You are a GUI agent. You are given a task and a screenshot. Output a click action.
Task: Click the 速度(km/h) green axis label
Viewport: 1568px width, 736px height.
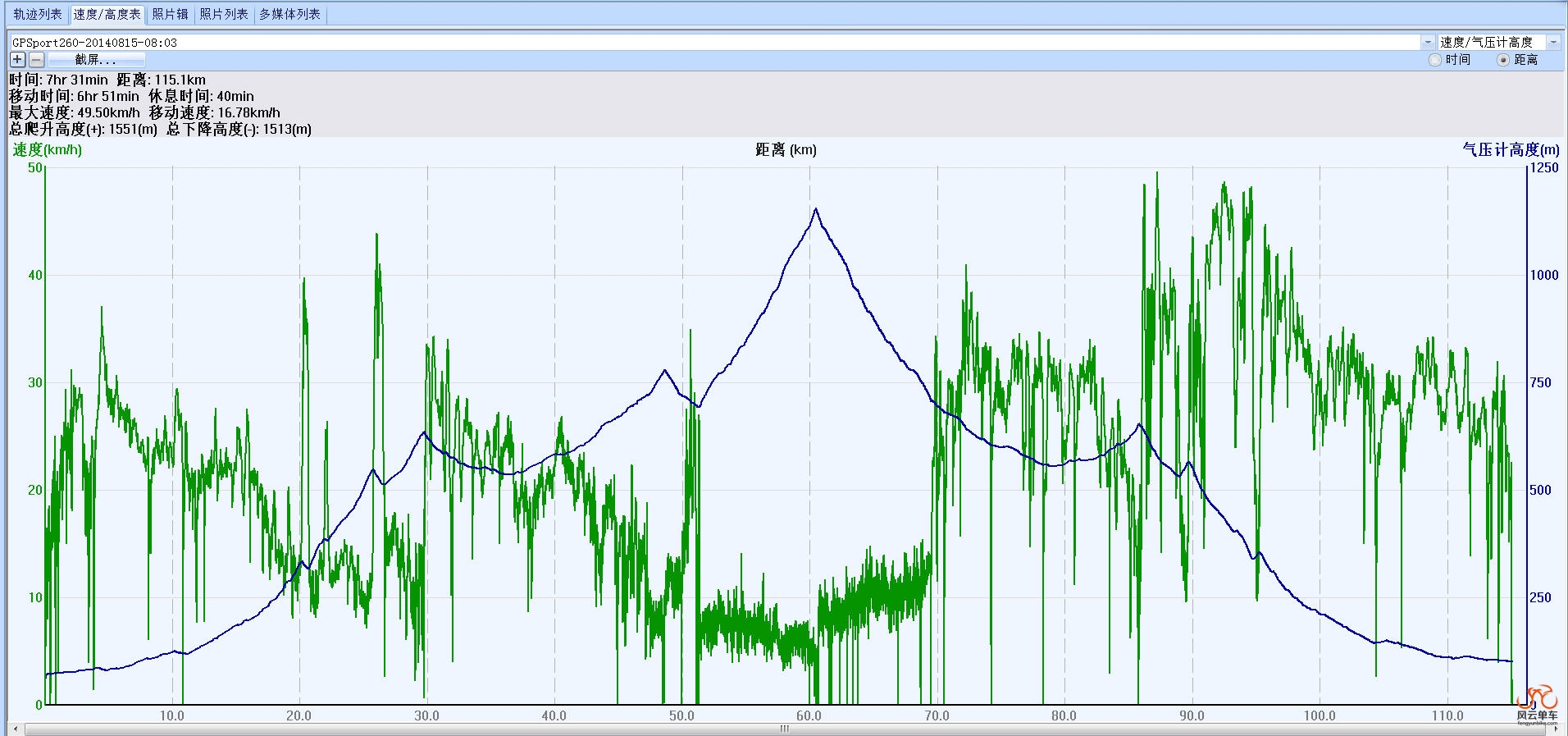pos(48,149)
